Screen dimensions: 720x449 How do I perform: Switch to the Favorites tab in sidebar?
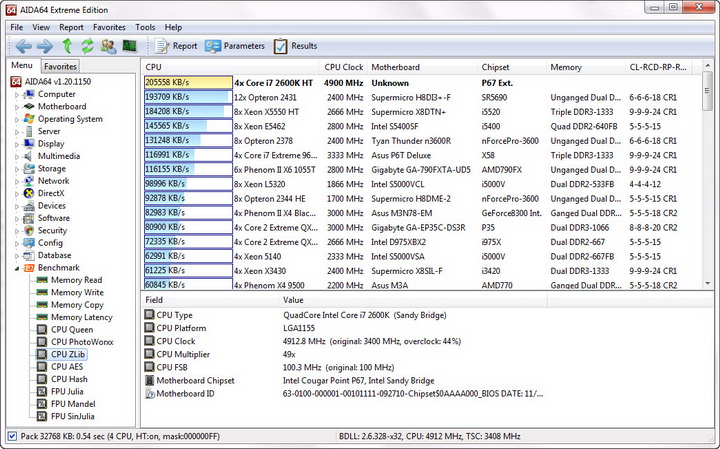(x=60, y=67)
